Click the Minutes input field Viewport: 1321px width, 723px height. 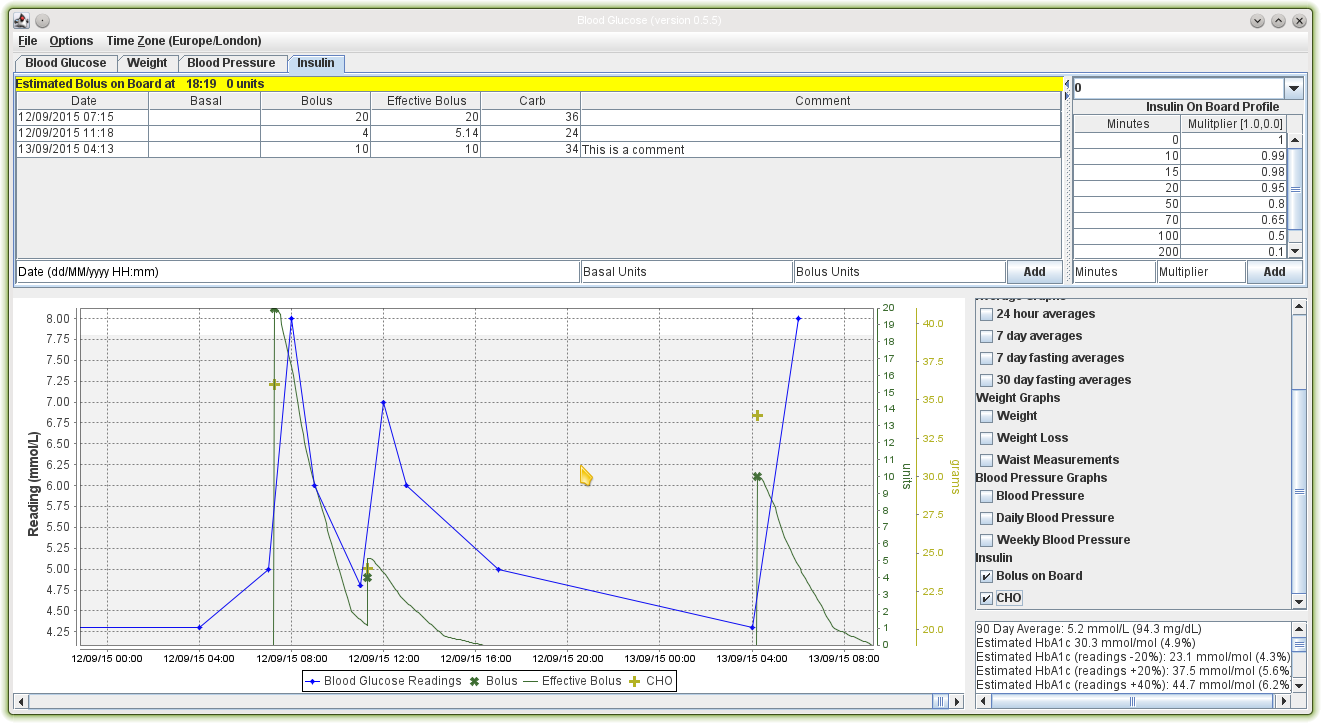[1115, 272]
